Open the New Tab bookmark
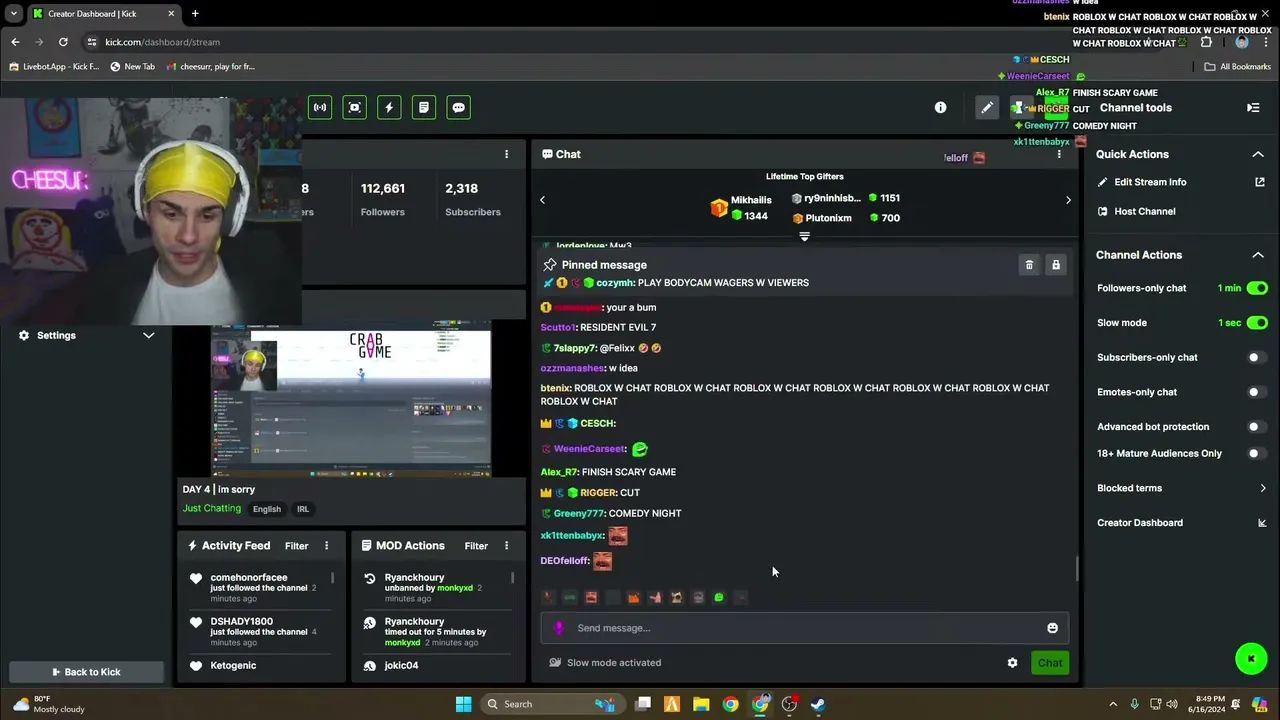The height and width of the screenshot is (720, 1280). coord(133,67)
